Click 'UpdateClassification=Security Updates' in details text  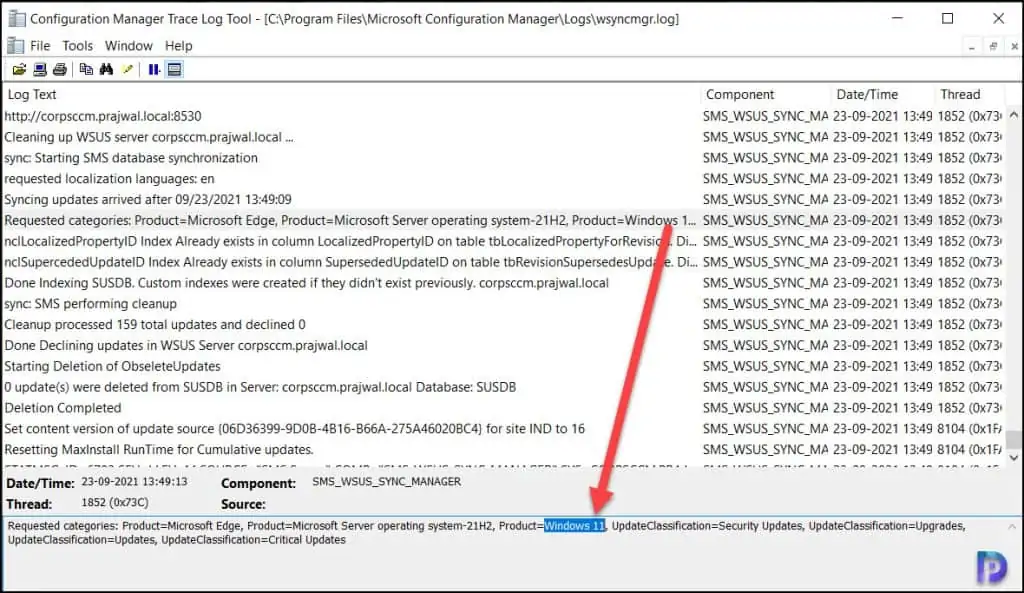707,526
